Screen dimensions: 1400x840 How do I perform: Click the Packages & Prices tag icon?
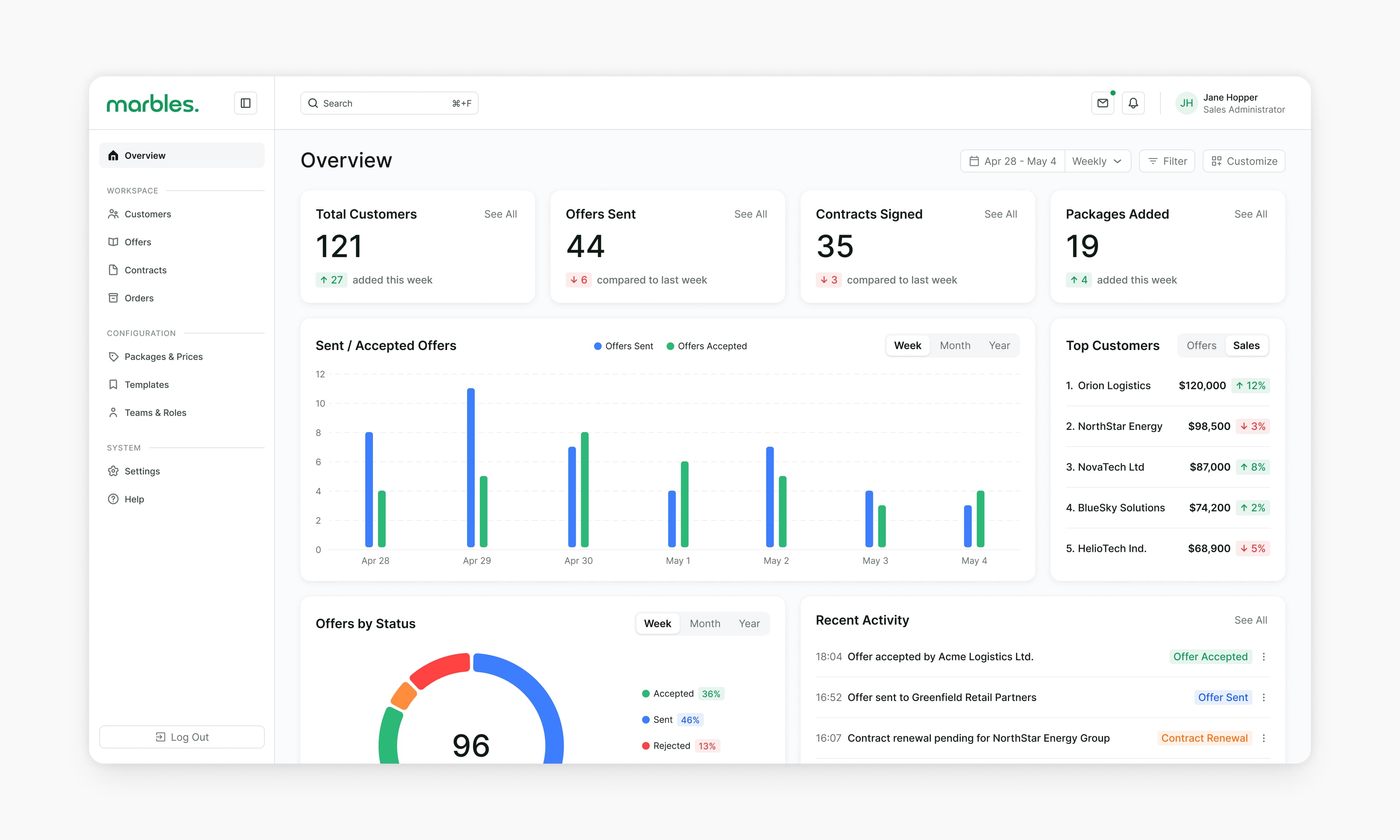click(113, 357)
